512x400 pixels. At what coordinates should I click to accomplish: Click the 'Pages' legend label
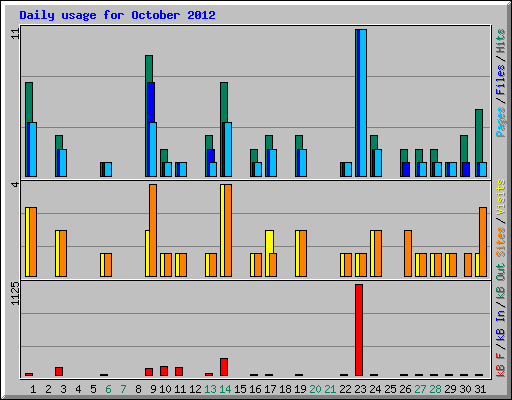[501, 122]
